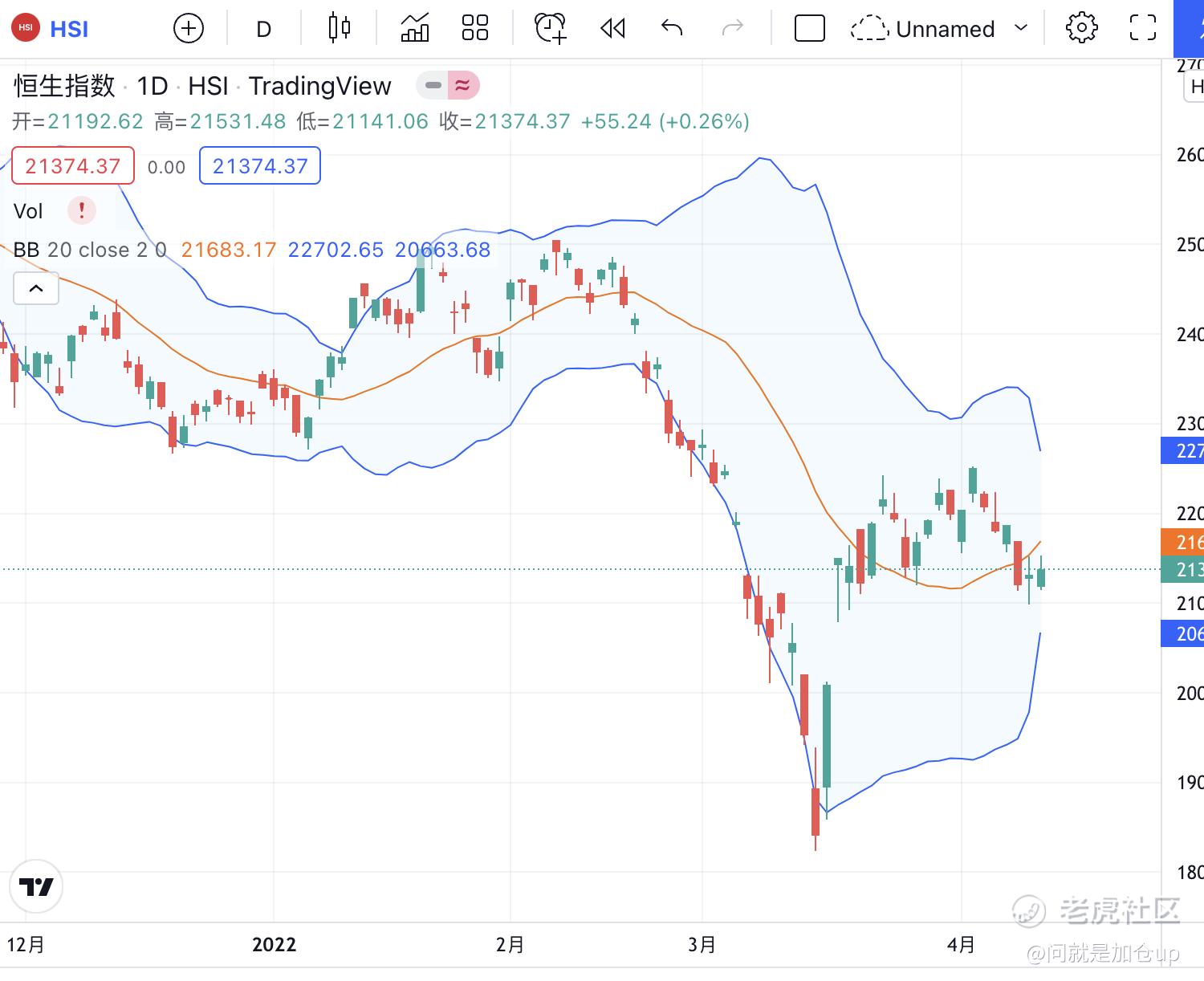The width and height of the screenshot is (1204, 981).
Task: Click the TradingView logo on chart
Action: pos(35,886)
